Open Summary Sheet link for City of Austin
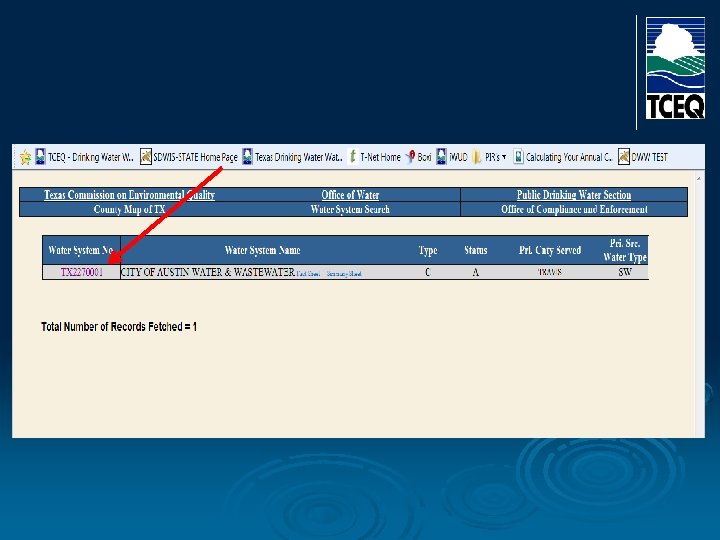 tap(344, 274)
